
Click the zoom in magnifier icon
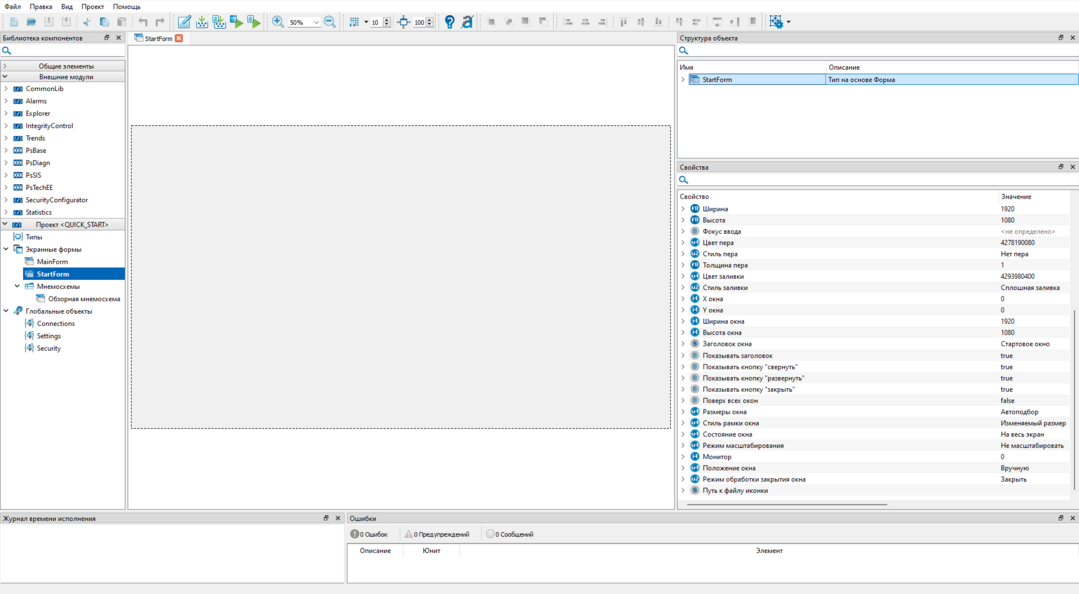click(278, 22)
